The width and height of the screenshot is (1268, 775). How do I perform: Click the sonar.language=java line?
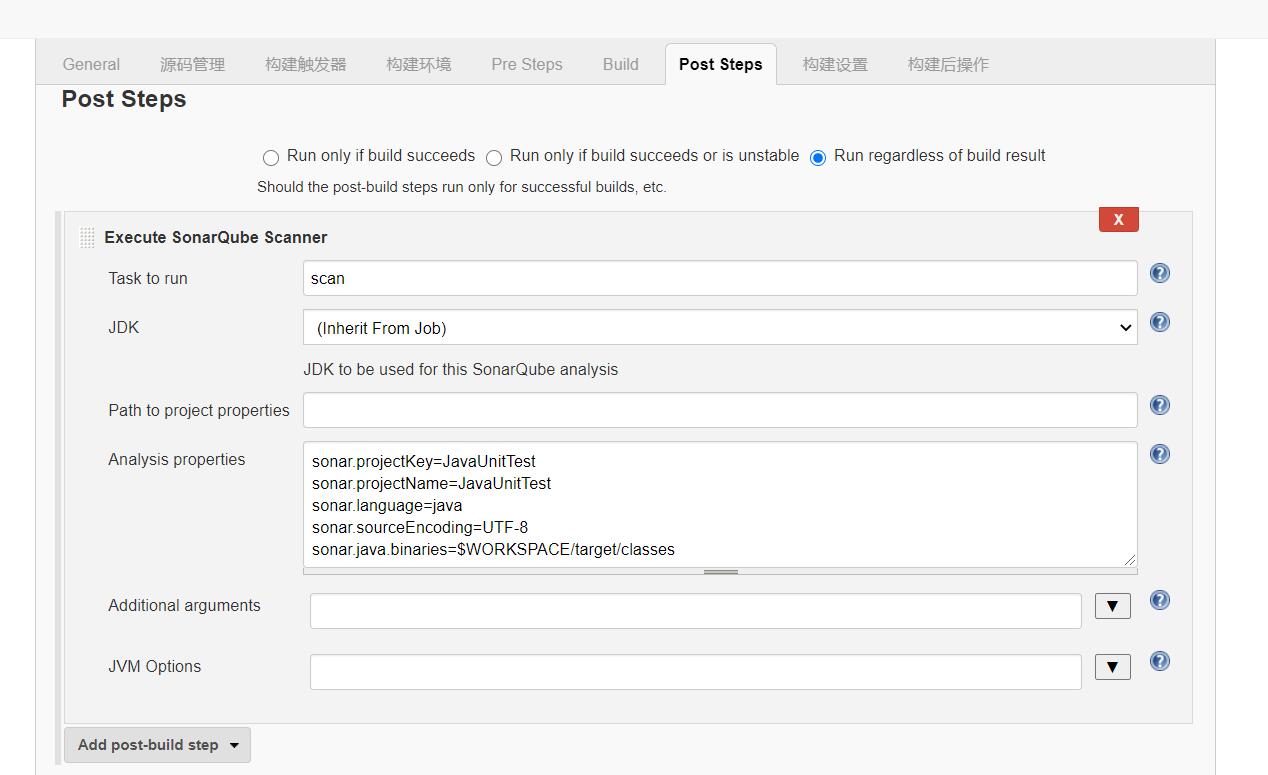click(x=386, y=505)
